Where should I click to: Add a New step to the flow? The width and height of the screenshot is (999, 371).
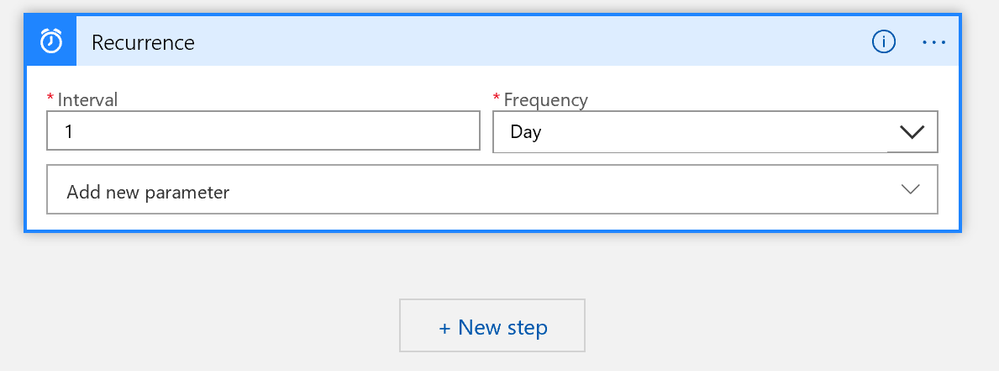(x=492, y=325)
